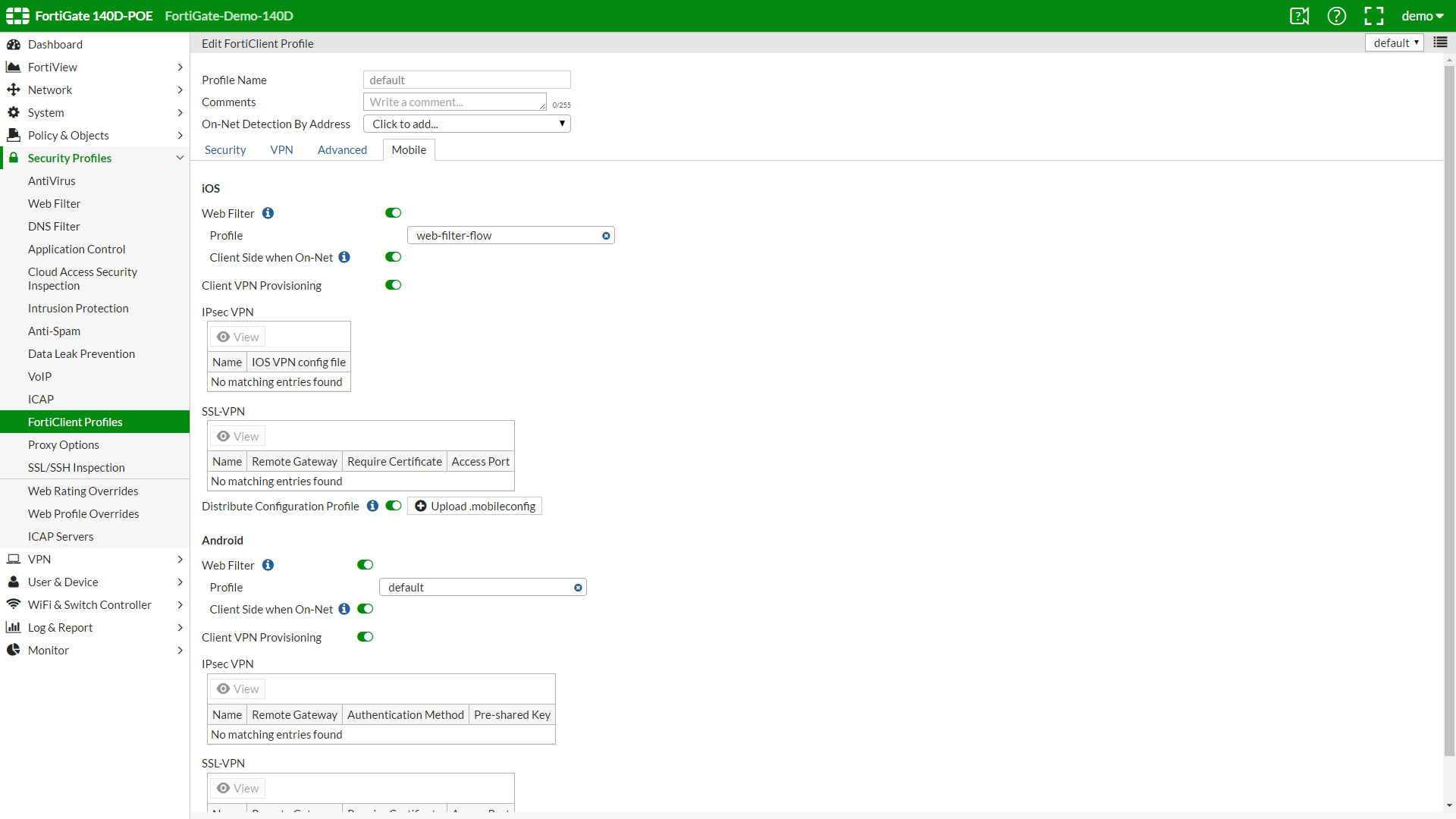The image size is (1456, 819).
Task: Click info icon next to iOS Web Filter
Action: (268, 213)
